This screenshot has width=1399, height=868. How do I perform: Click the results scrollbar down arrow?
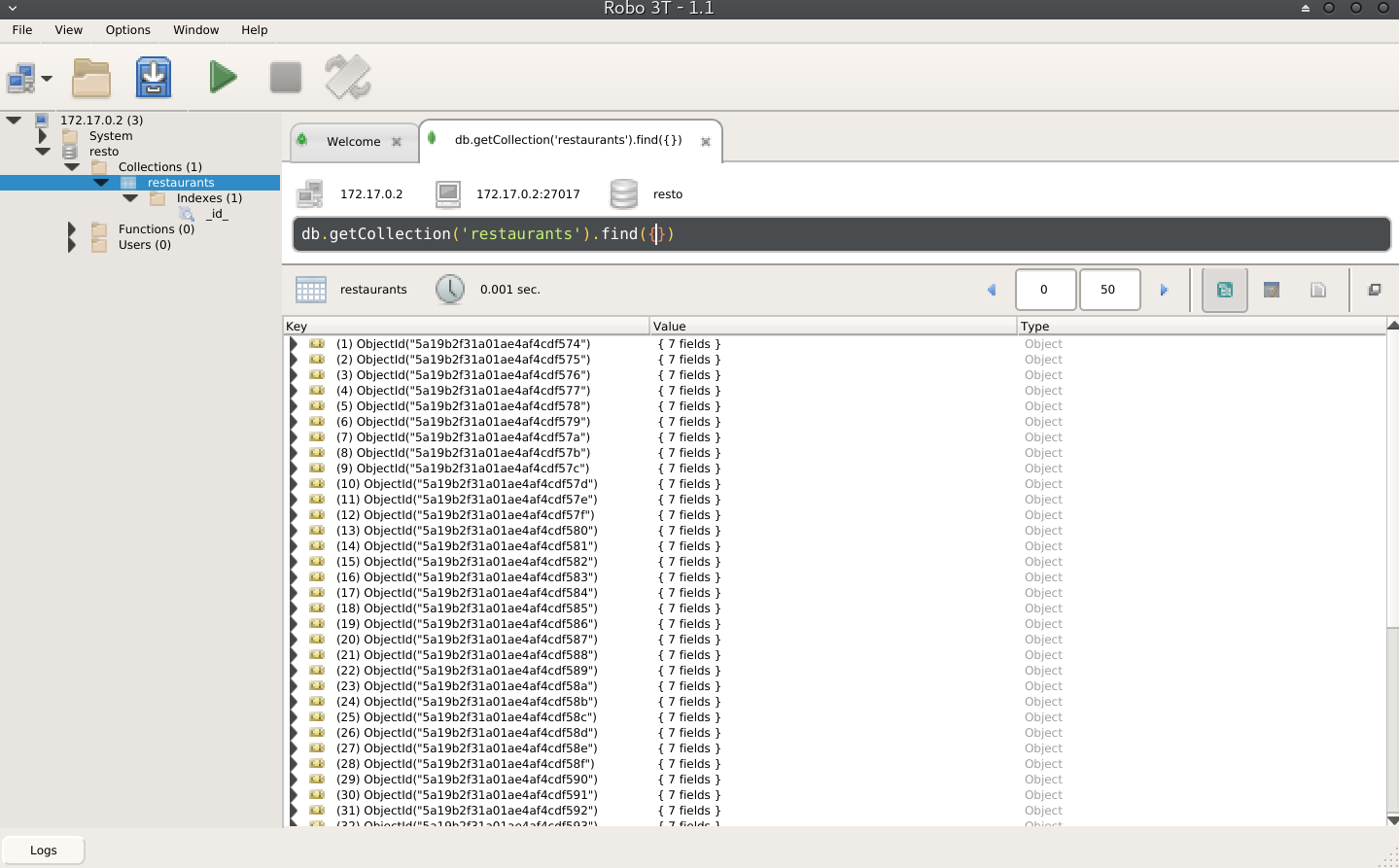tap(1392, 820)
